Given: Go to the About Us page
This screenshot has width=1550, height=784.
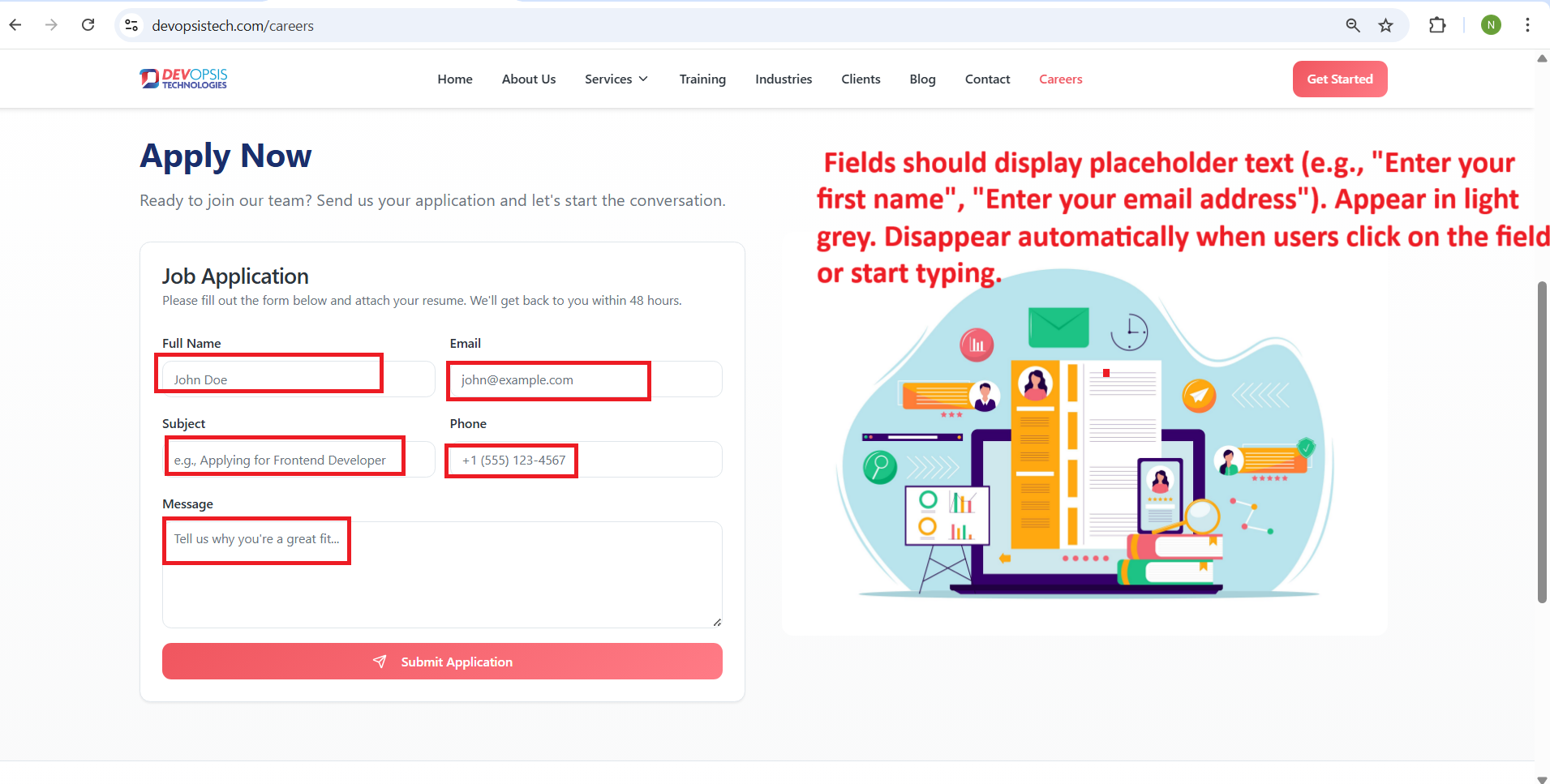Looking at the screenshot, I should pos(528,79).
